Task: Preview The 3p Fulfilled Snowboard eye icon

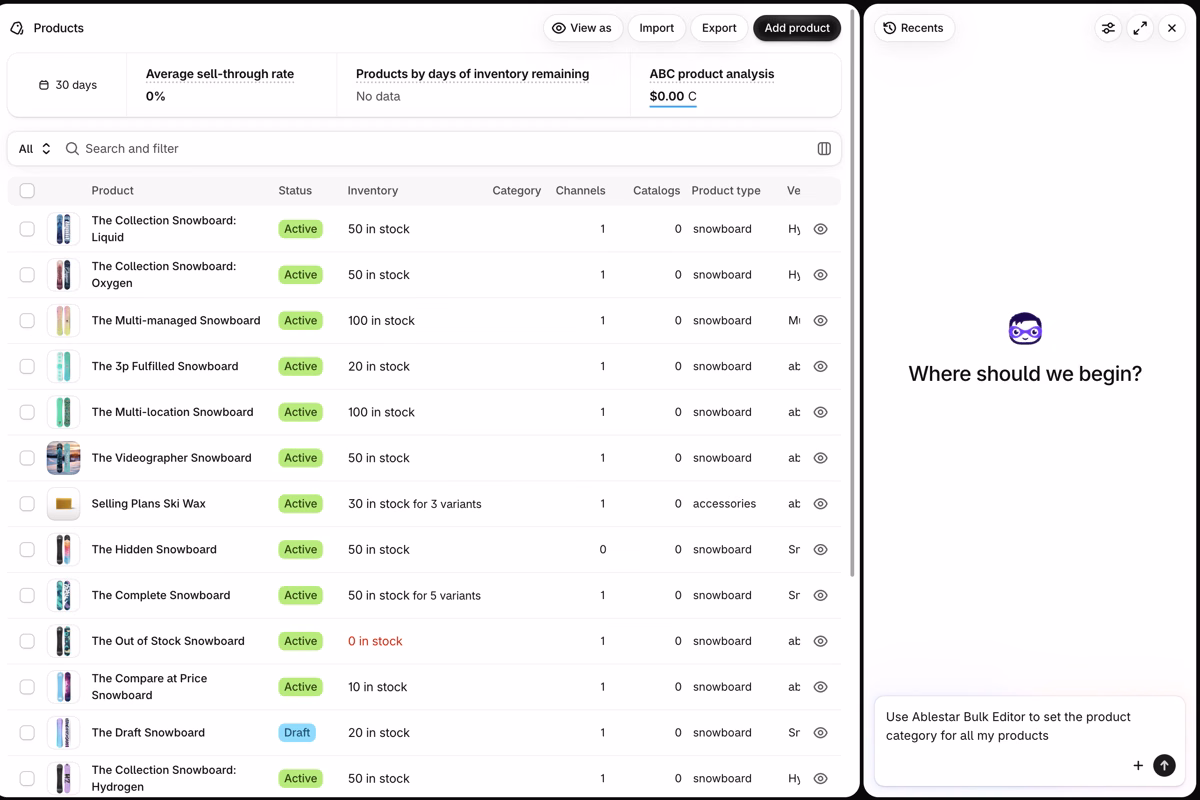Action: tap(820, 366)
